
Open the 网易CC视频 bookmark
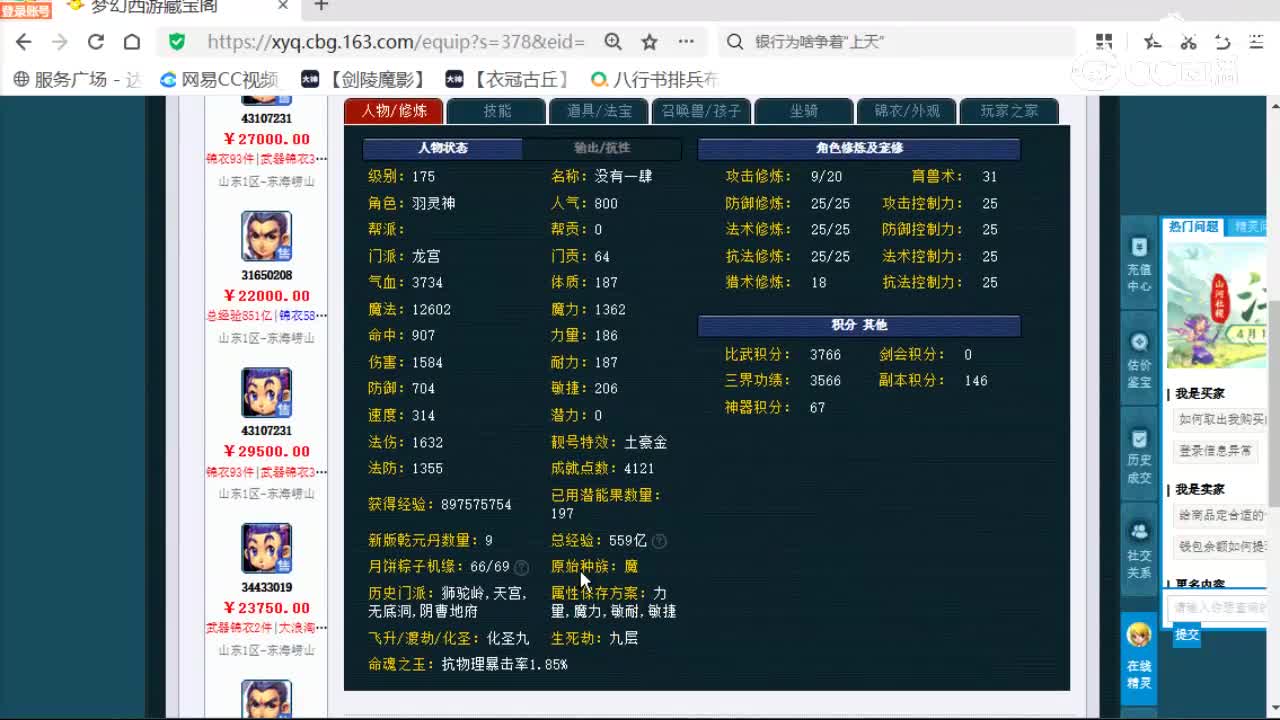click(219, 79)
